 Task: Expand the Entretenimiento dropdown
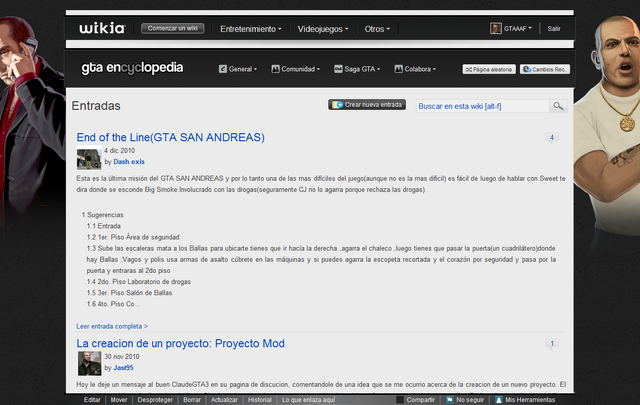coord(251,29)
